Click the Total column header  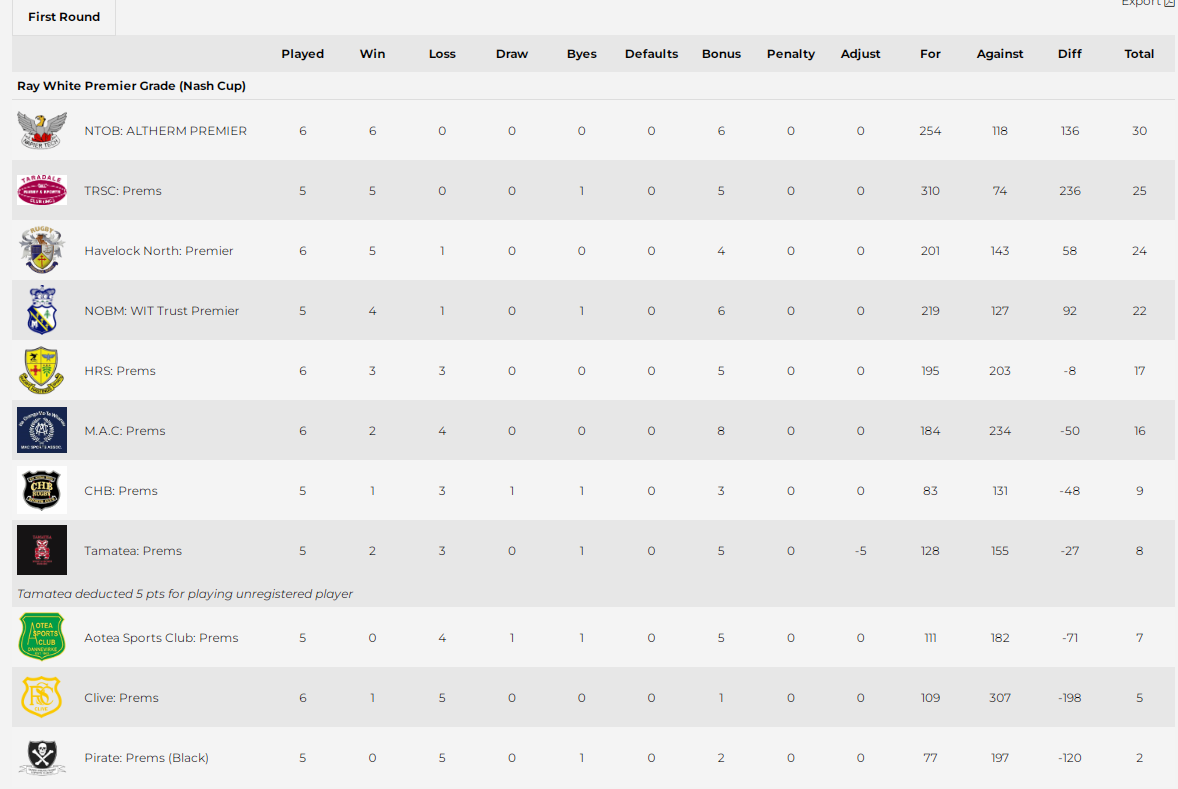click(1139, 54)
